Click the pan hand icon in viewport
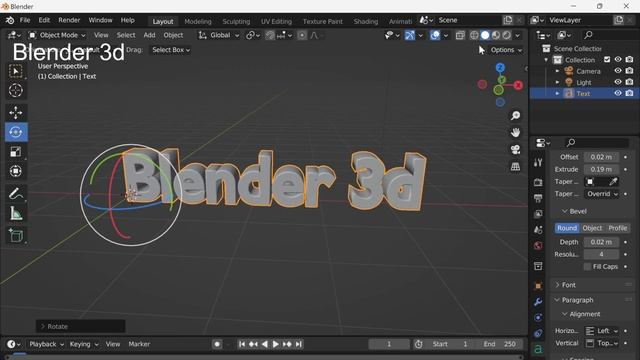Screen dimensions: 640x360 516,133
